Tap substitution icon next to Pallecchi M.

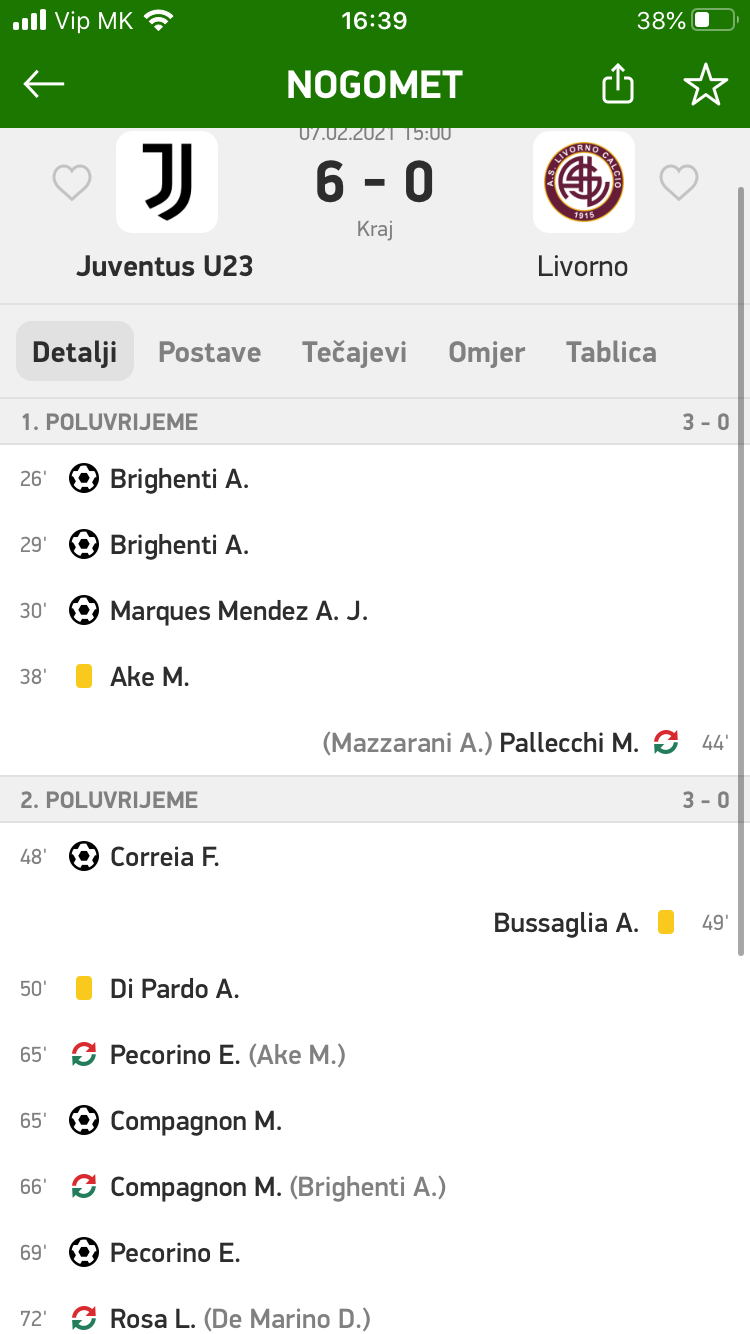pos(665,743)
